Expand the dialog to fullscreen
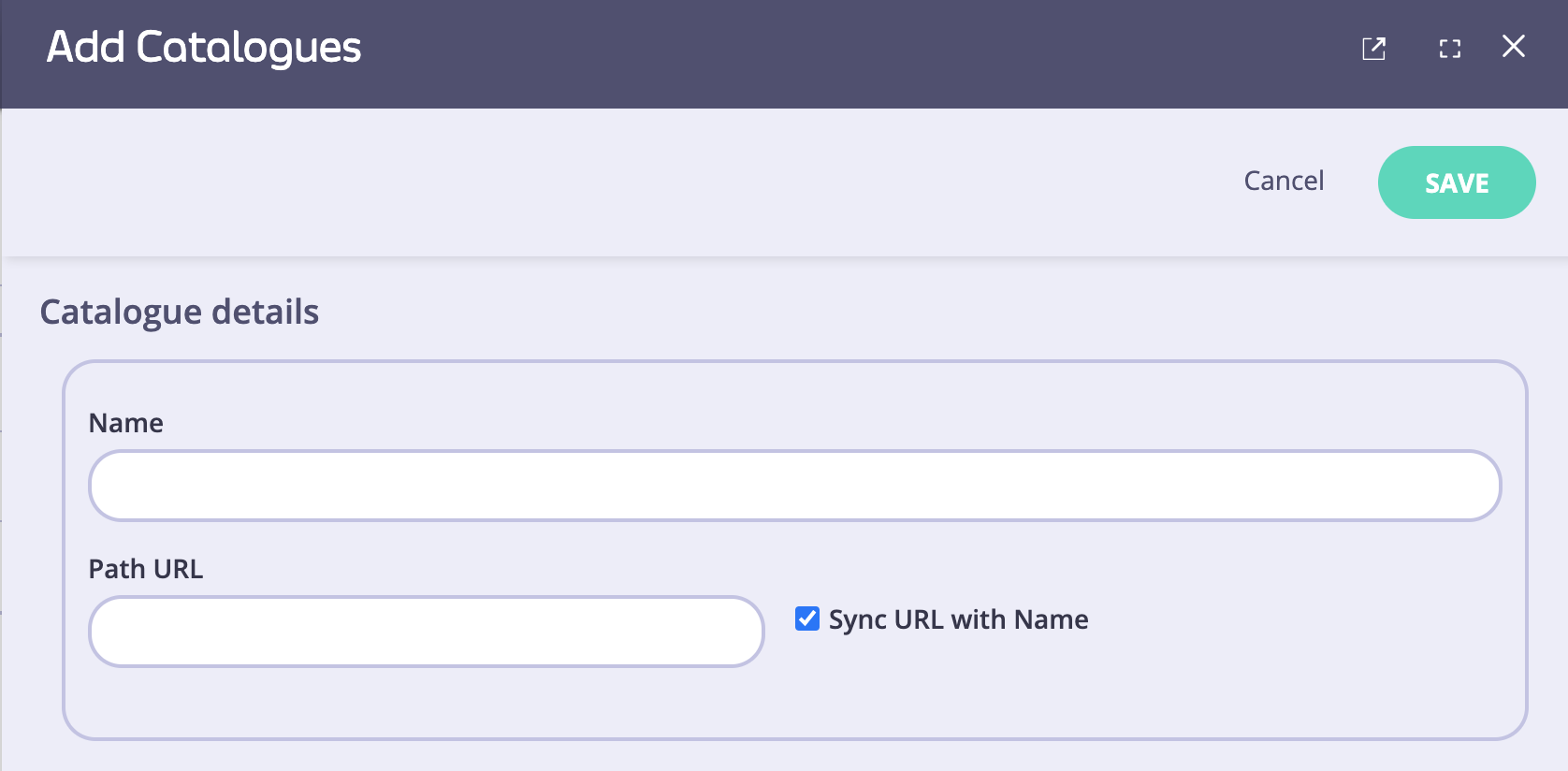 coord(1449,49)
